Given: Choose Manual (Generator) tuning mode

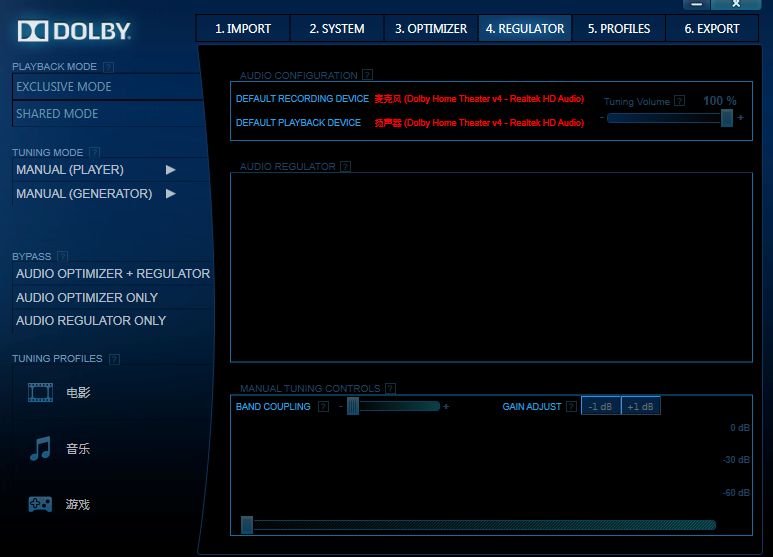Looking at the screenshot, I should pos(84,193).
